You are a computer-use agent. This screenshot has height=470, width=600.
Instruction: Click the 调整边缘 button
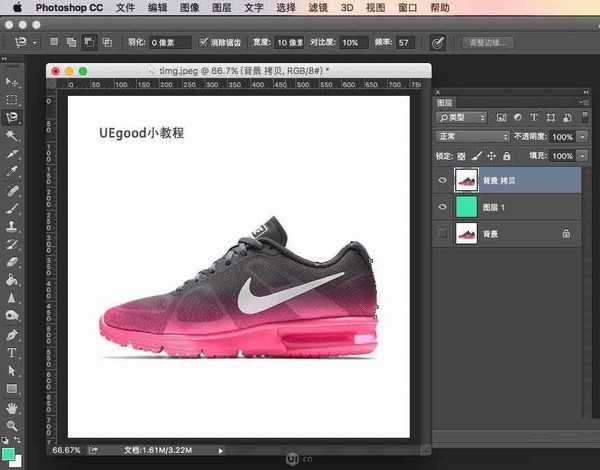(488, 43)
